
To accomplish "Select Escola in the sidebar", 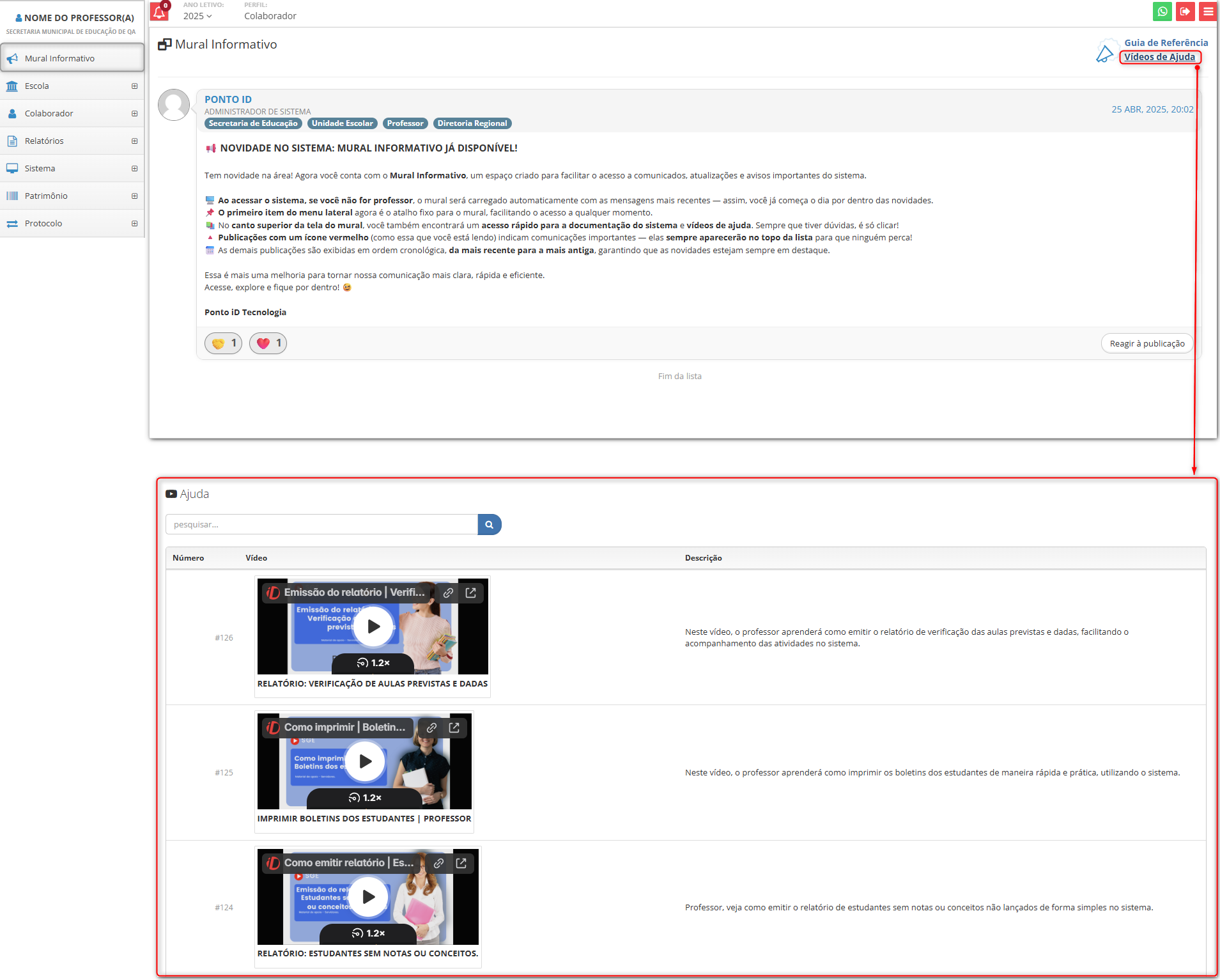I will point(72,86).
